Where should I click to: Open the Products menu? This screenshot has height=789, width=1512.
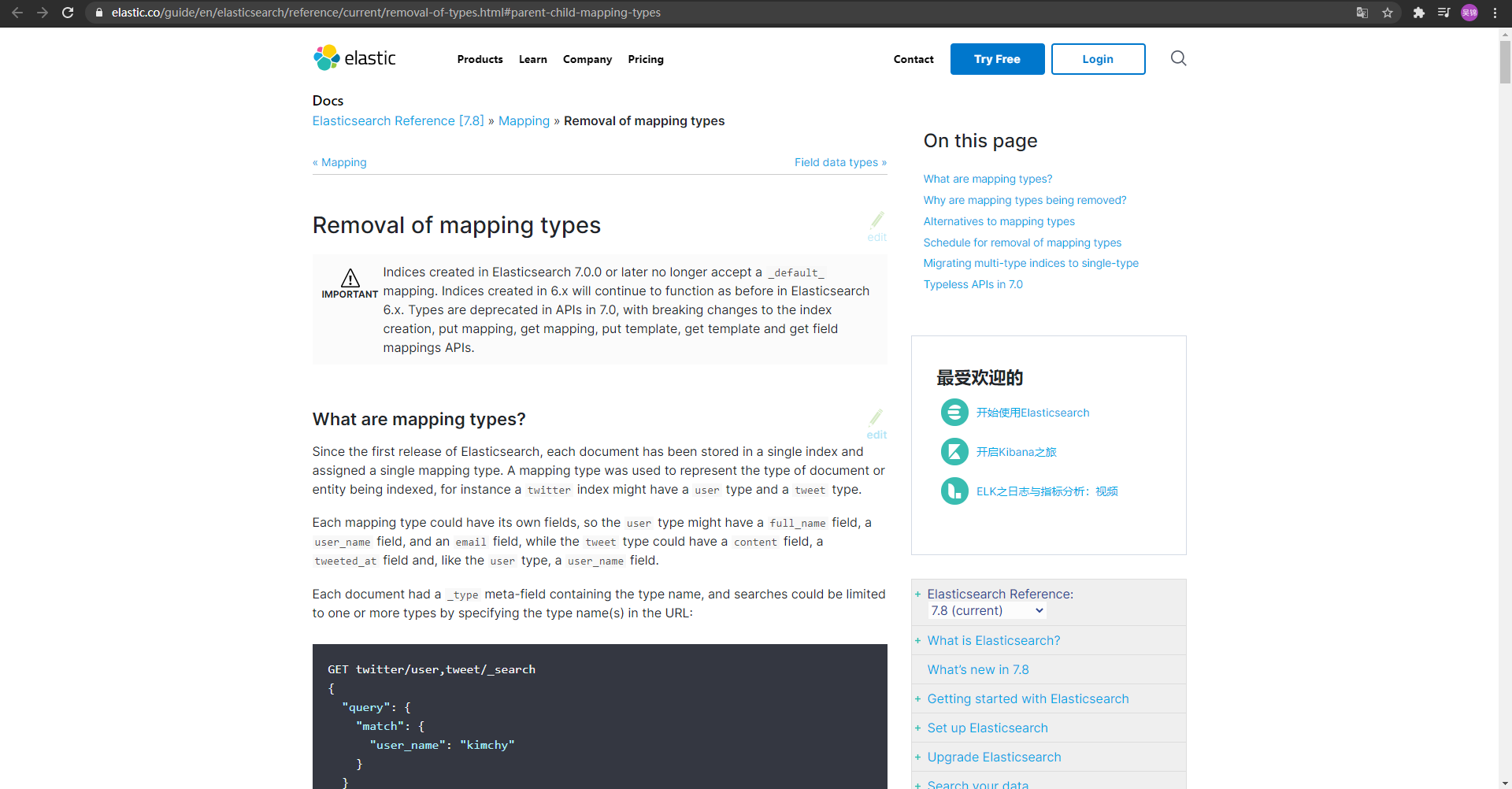tap(480, 59)
